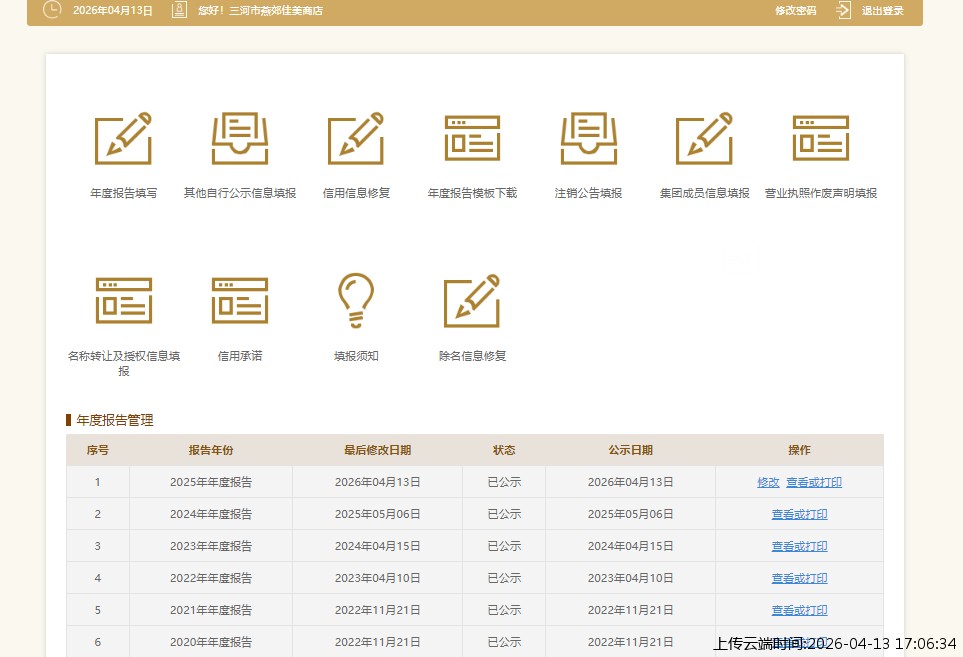
Task: Click 查看或打印 for the 2024年度报告
Action: [x=799, y=514]
